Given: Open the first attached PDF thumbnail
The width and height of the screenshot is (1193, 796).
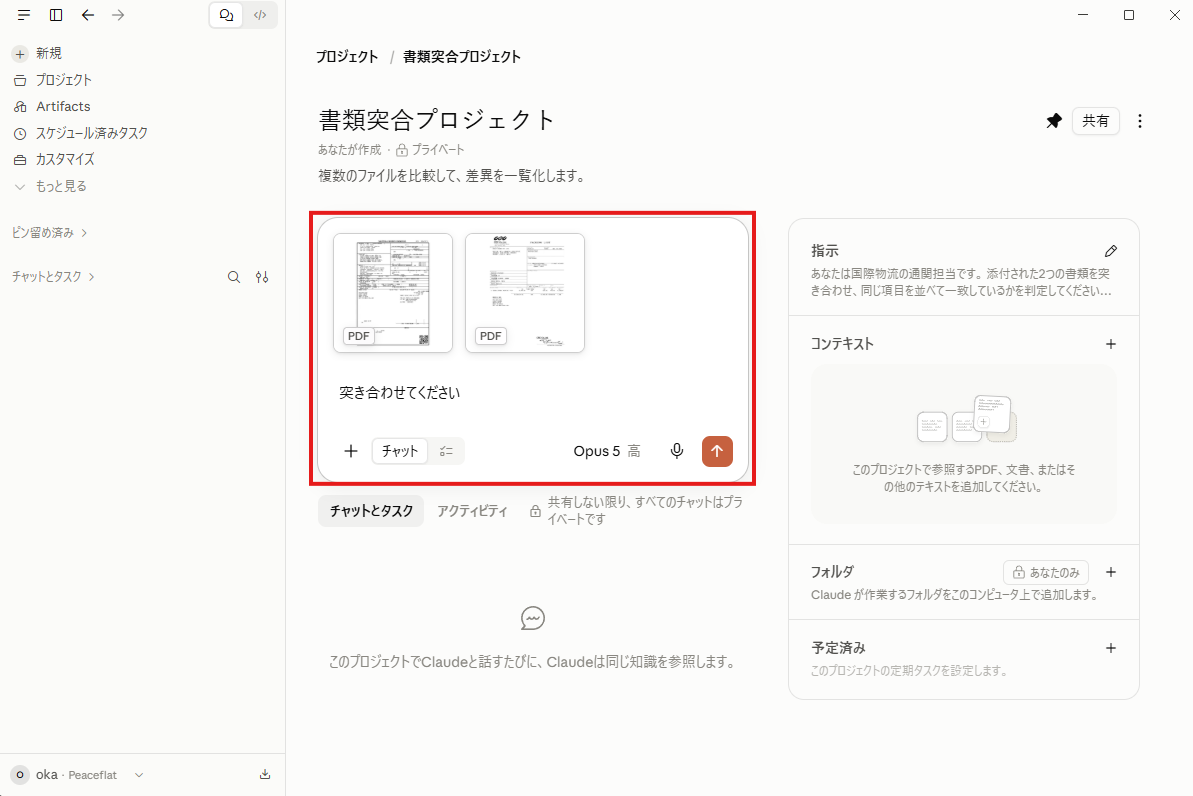Looking at the screenshot, I should (393, 293).
